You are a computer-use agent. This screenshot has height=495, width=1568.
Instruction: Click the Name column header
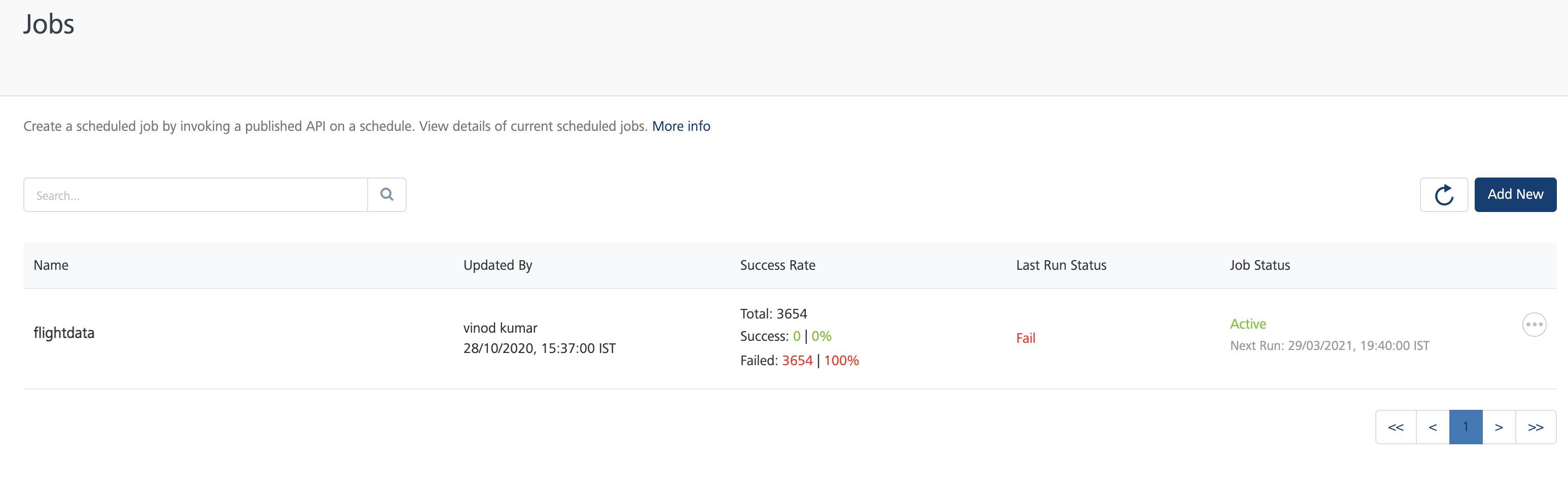(51, 265)
